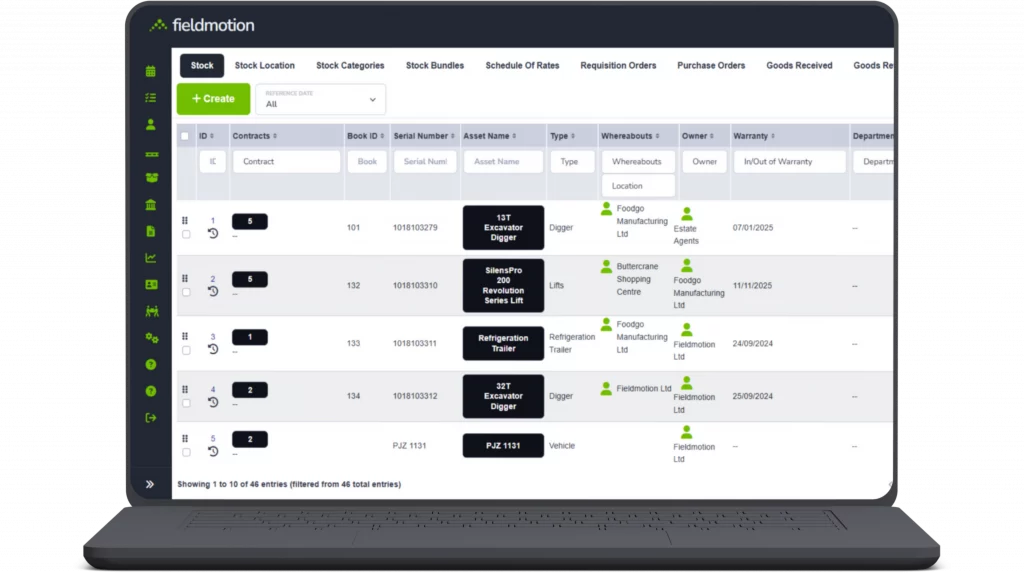Image resolution: width=1024 pixels, height=573 pixels.
Task: Open the bank building icon in sidebar
Action: point(151,205)
